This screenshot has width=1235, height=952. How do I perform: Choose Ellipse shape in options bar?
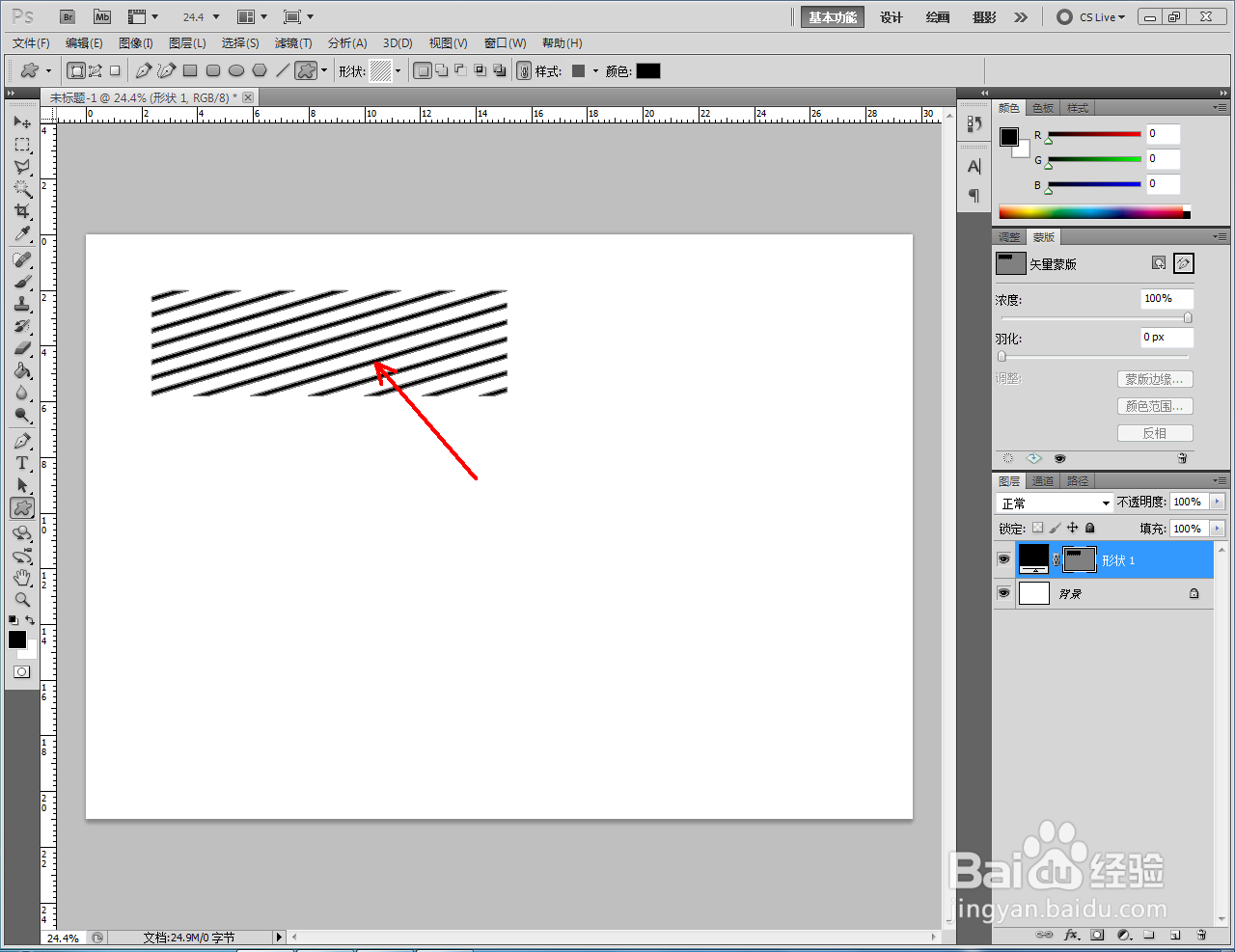[x=236, y=70]
